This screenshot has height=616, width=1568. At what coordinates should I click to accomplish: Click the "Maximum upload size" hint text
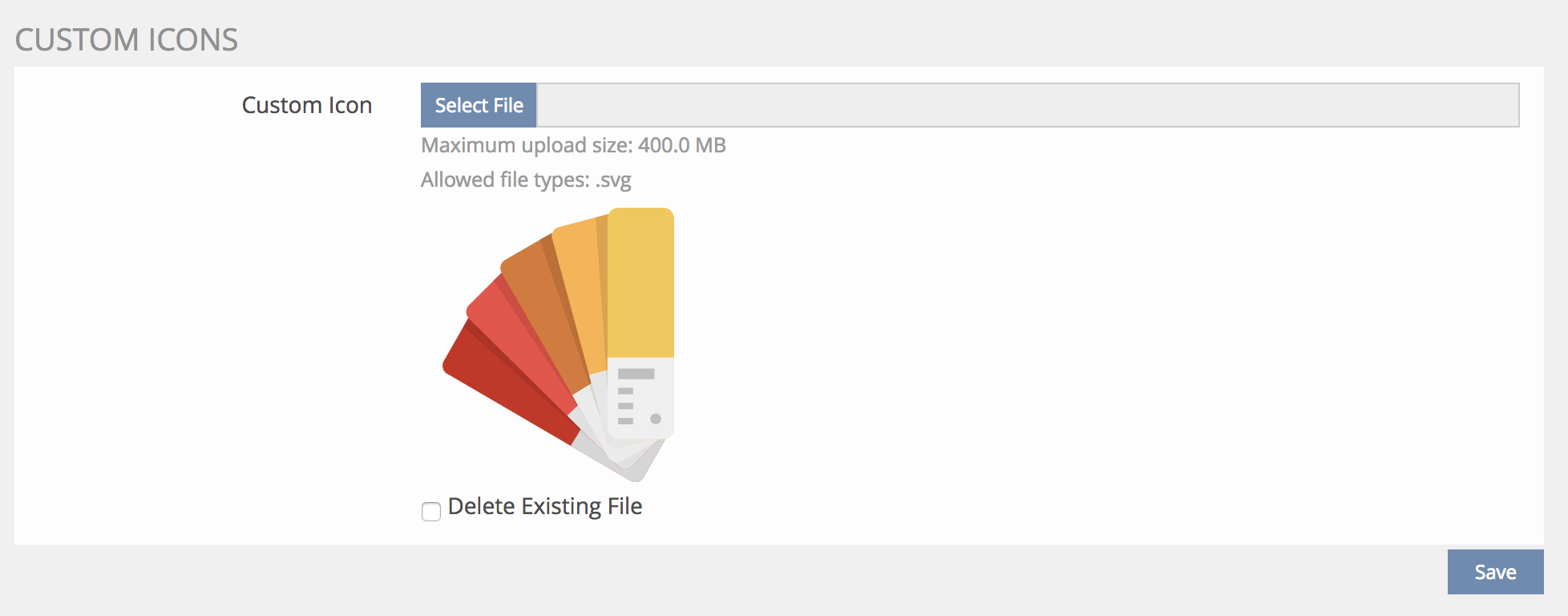coord(573,145)
